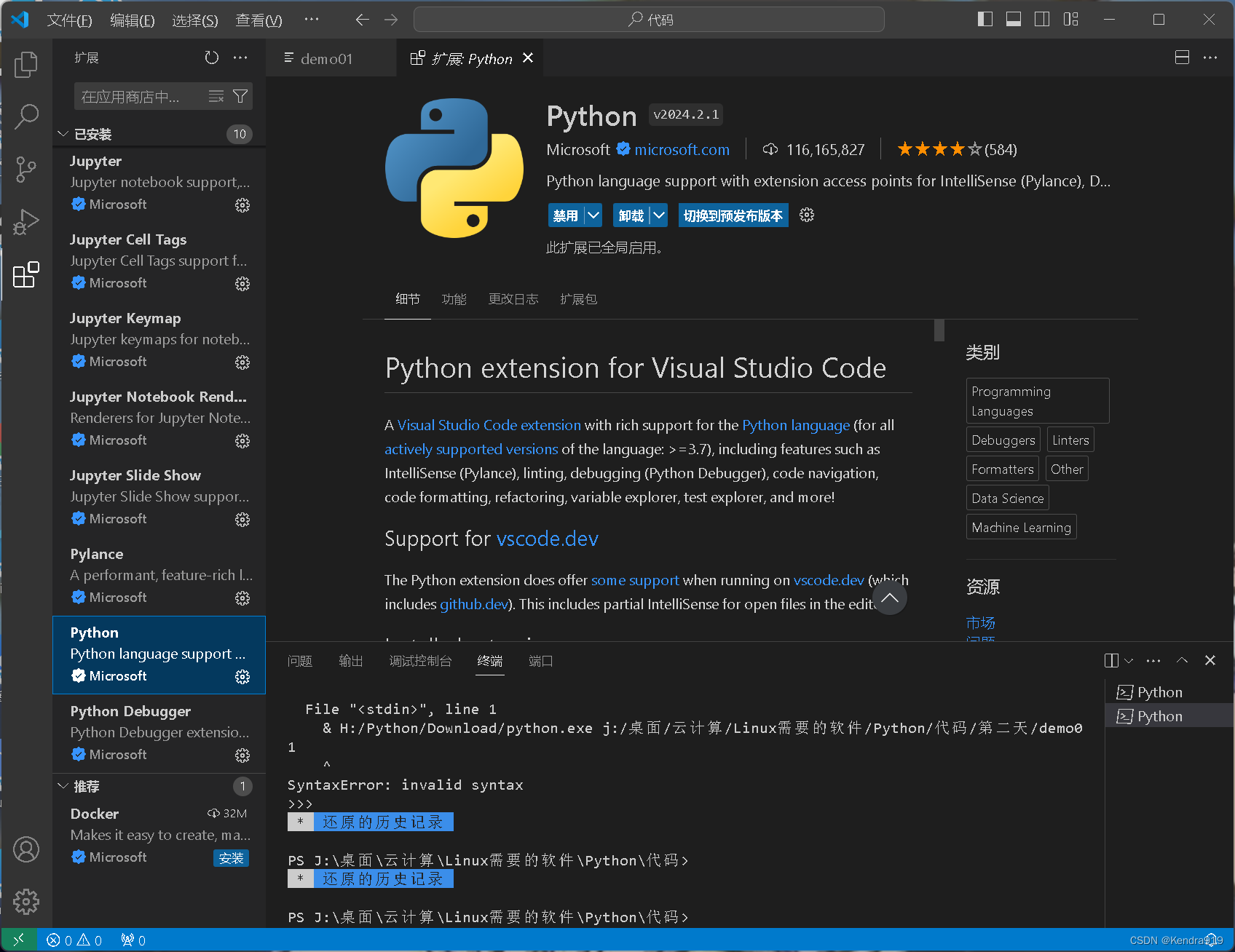1235x952 pixels.
Task: Open settings gear for Python Debugger
Action: tap(242, 755)
